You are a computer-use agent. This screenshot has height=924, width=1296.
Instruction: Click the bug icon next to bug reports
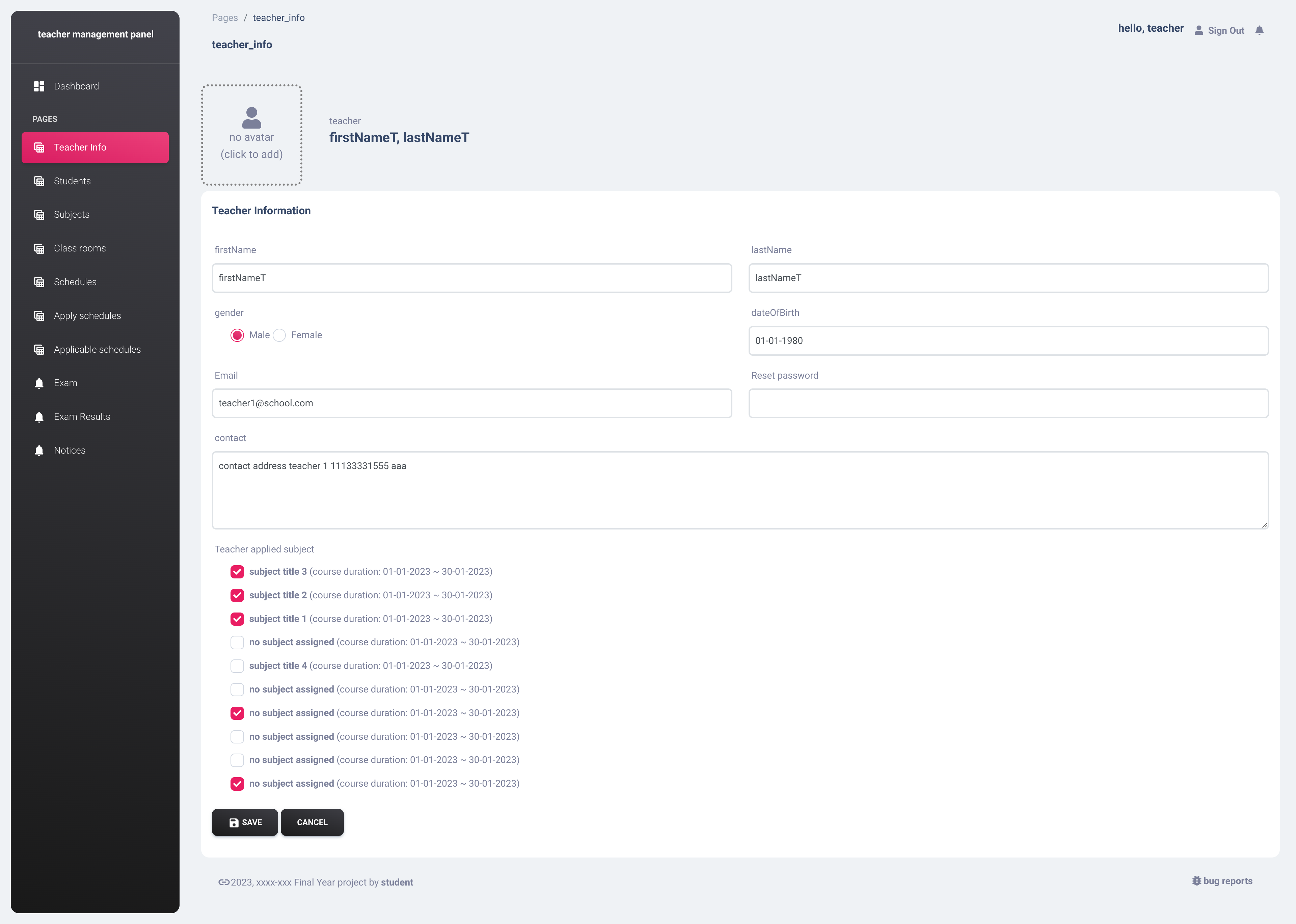[x=1196, y=881]
